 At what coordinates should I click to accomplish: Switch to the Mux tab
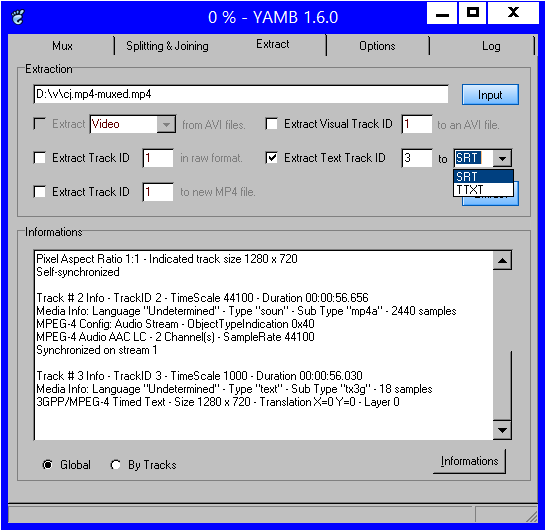point(62,46)
